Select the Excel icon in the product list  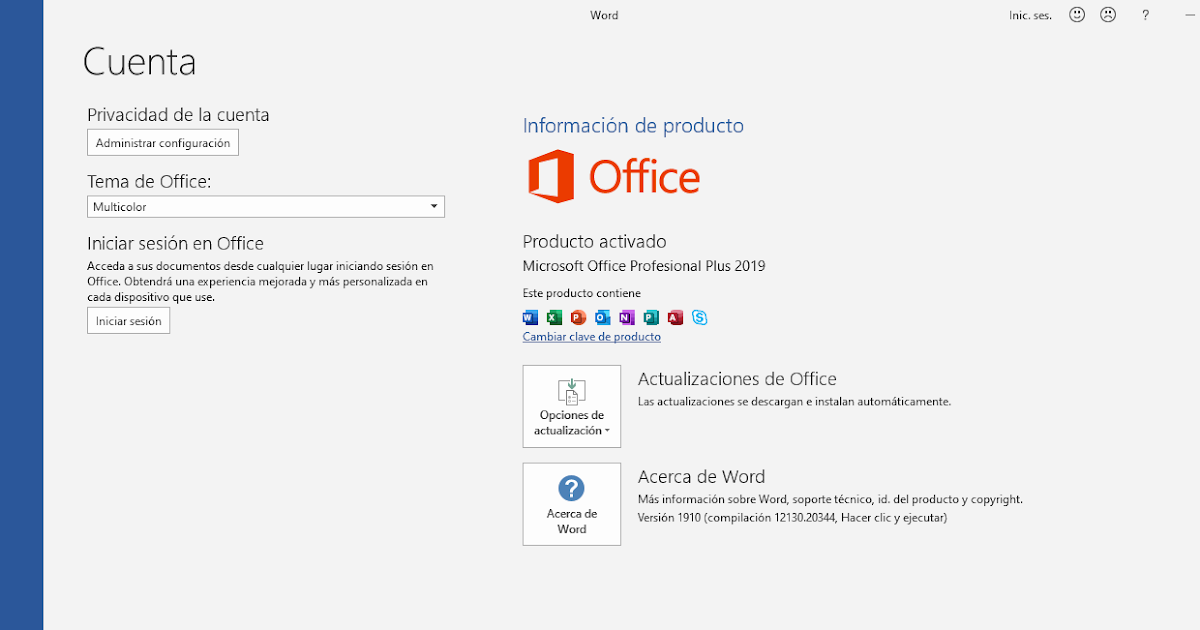[554, 317]
